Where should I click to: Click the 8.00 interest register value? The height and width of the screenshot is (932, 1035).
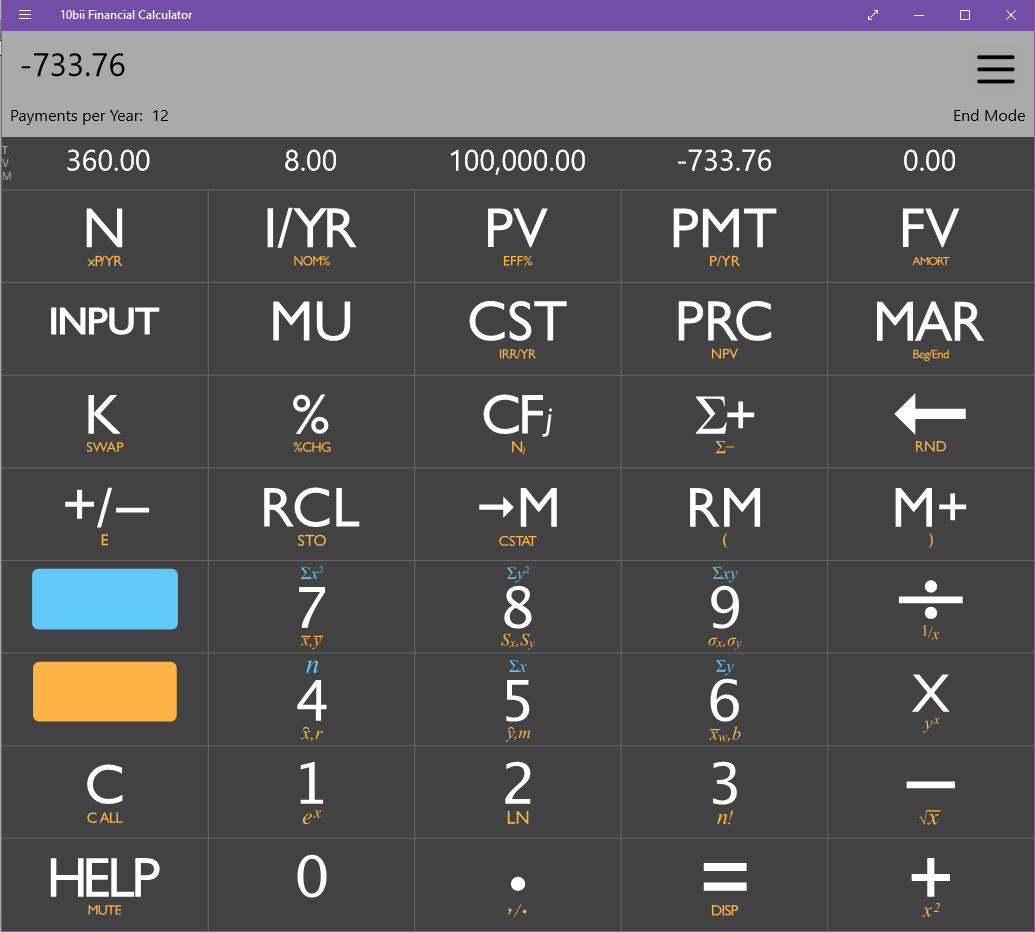[310, 161]
